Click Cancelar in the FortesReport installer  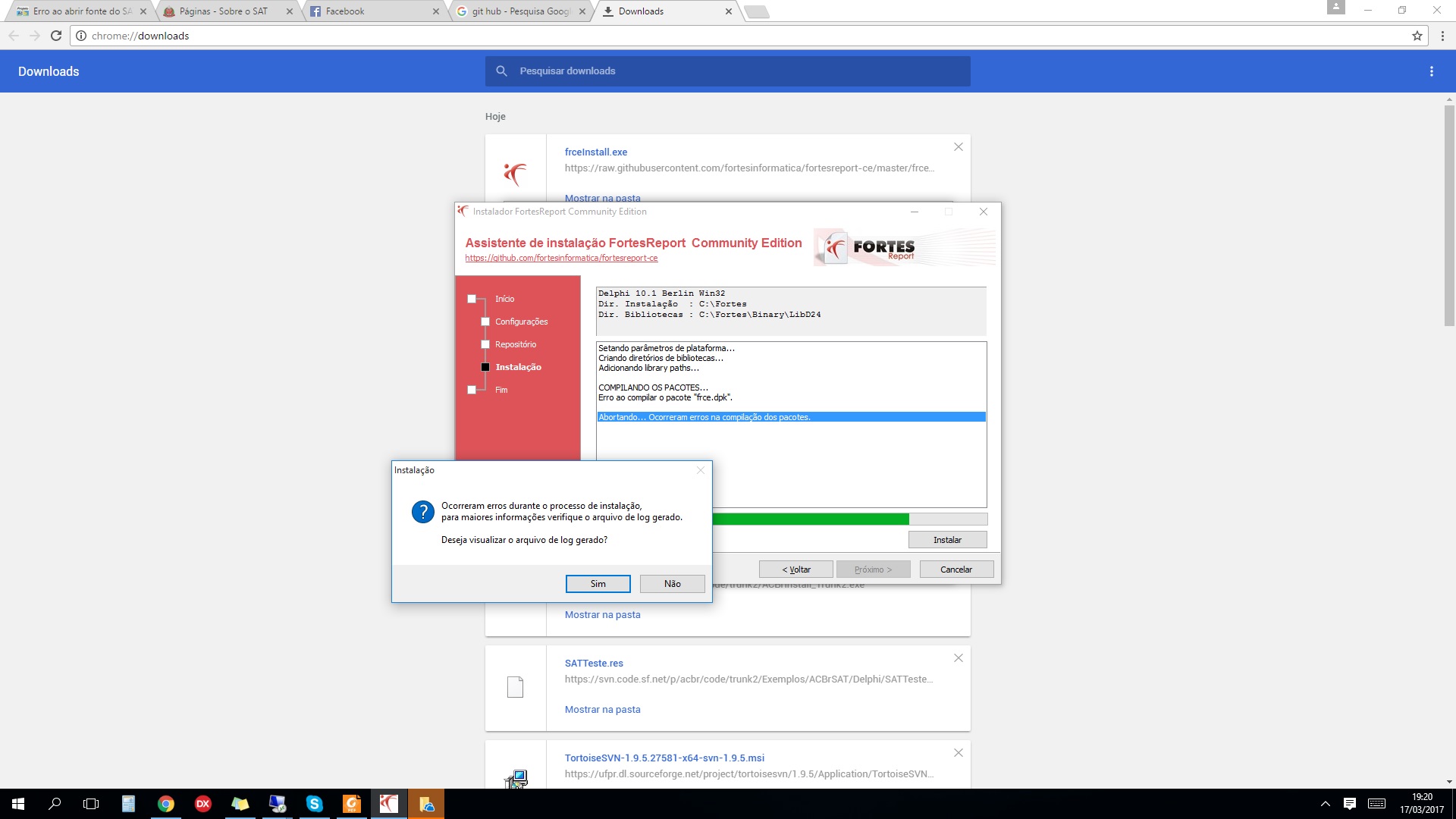coord(955,570)
